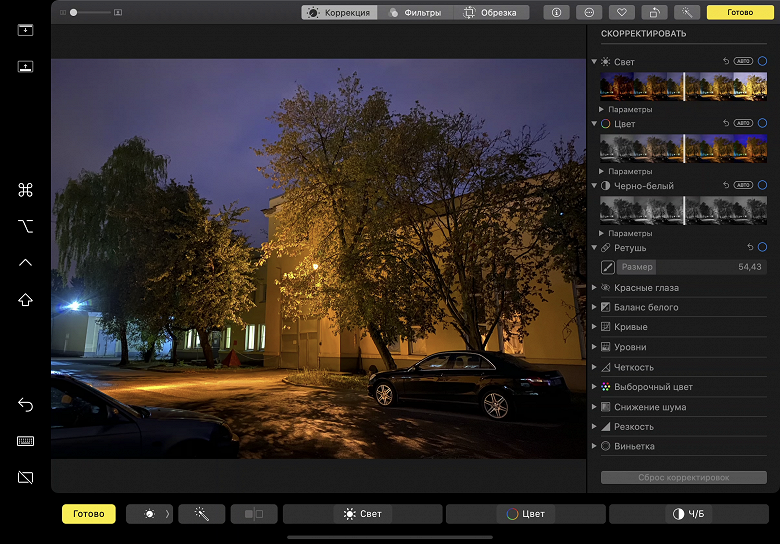Click the Control caret key icon
The width and height of the screenshot is (780, 544).
tap(25, 263)
